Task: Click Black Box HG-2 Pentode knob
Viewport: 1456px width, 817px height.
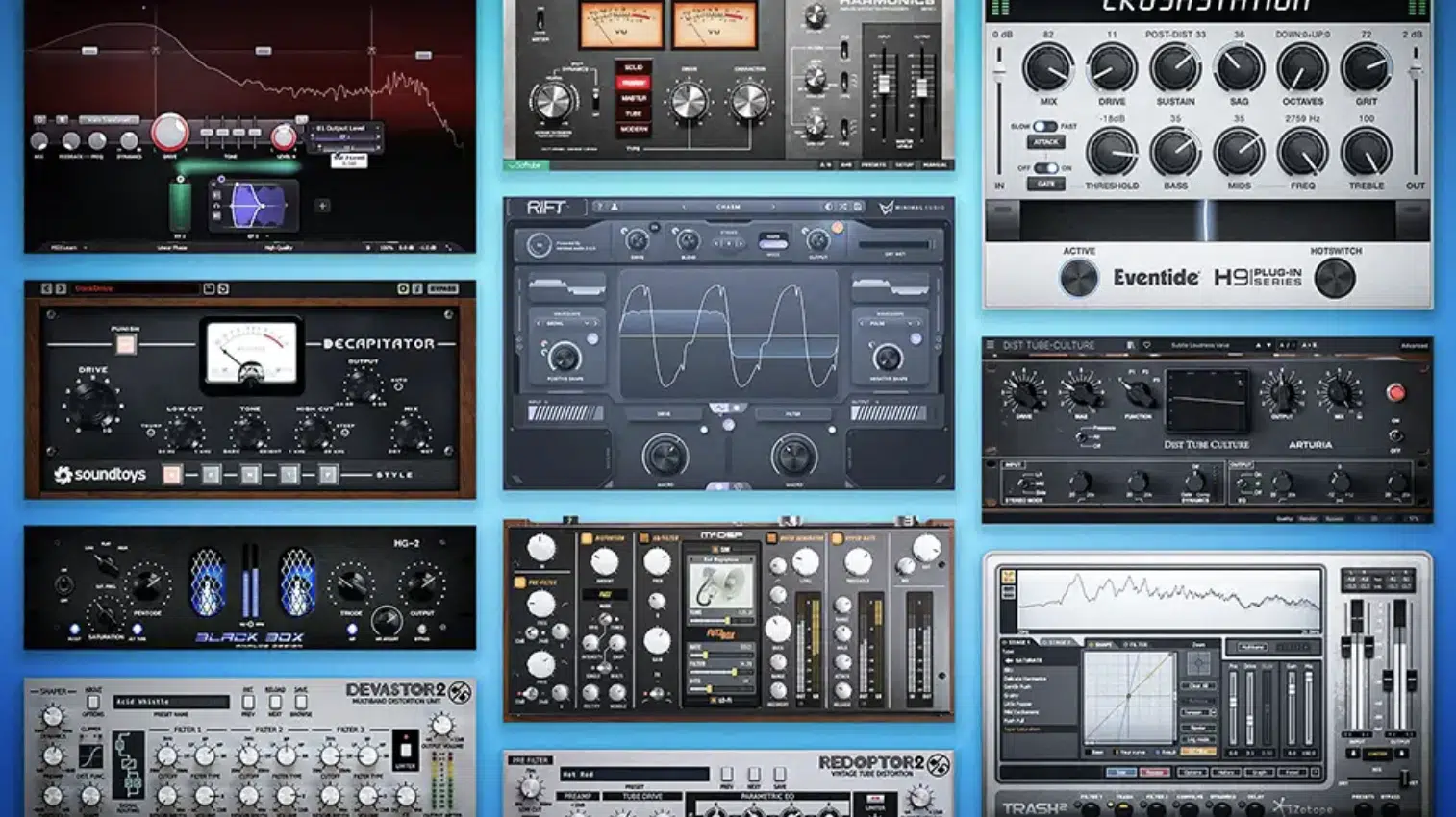Action: click(146, 583)
